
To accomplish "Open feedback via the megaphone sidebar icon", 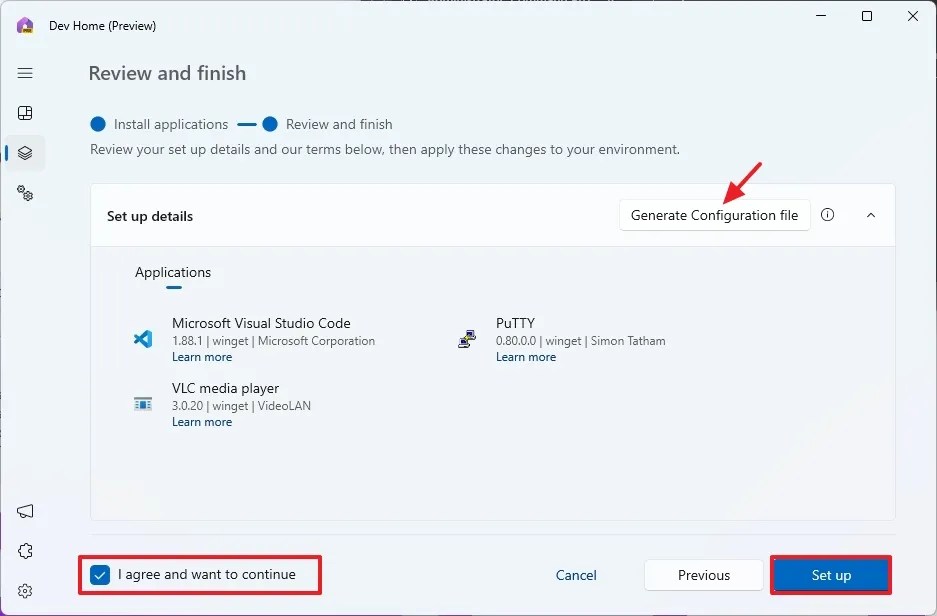I will click(25, 511).
